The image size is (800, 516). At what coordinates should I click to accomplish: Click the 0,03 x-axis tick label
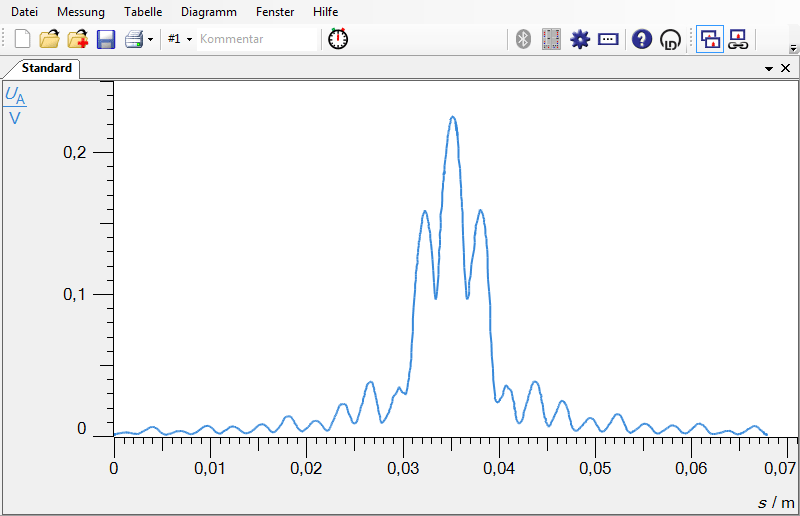tap(403, 468)
